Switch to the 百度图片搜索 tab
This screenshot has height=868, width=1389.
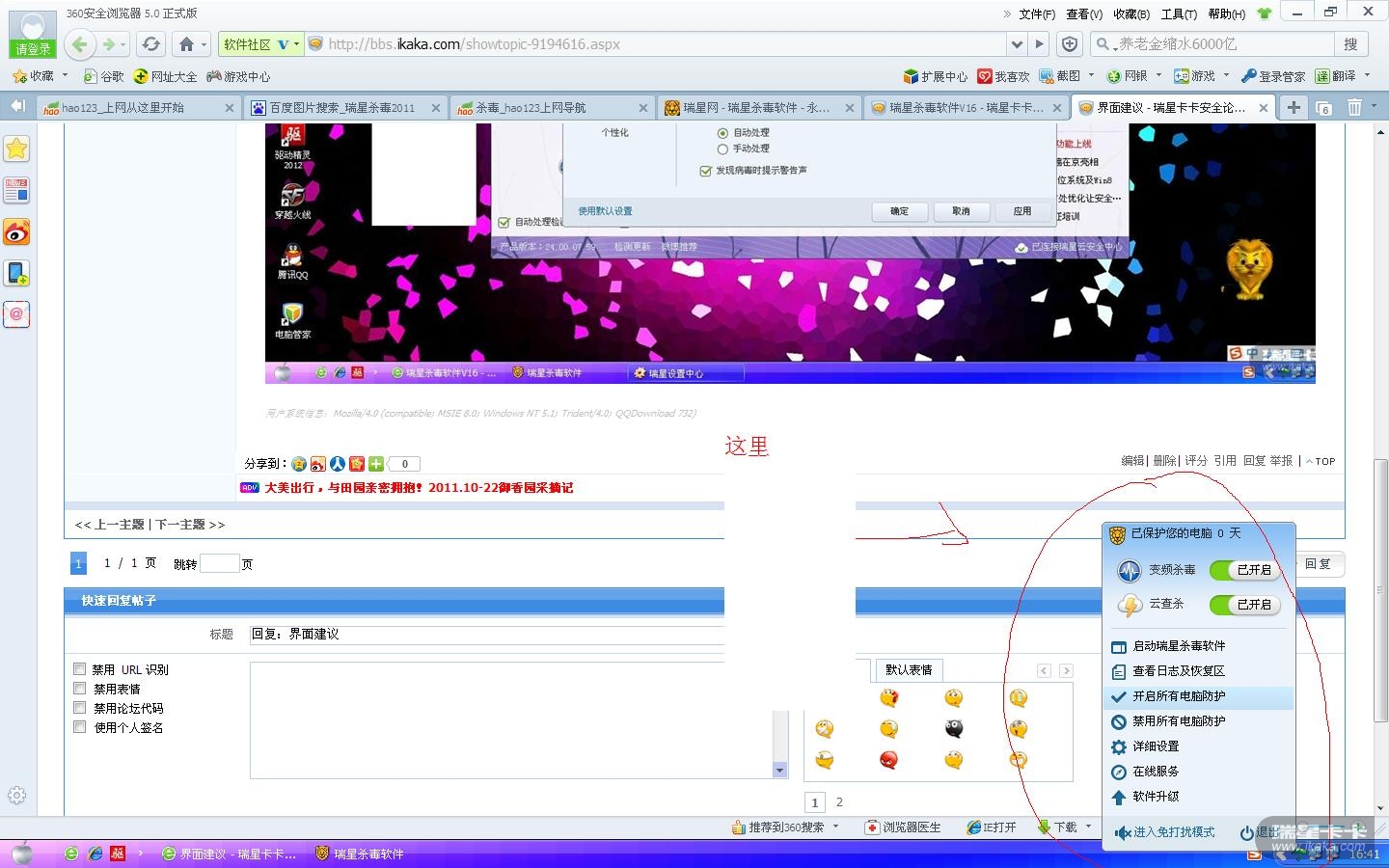pos(344,108)
